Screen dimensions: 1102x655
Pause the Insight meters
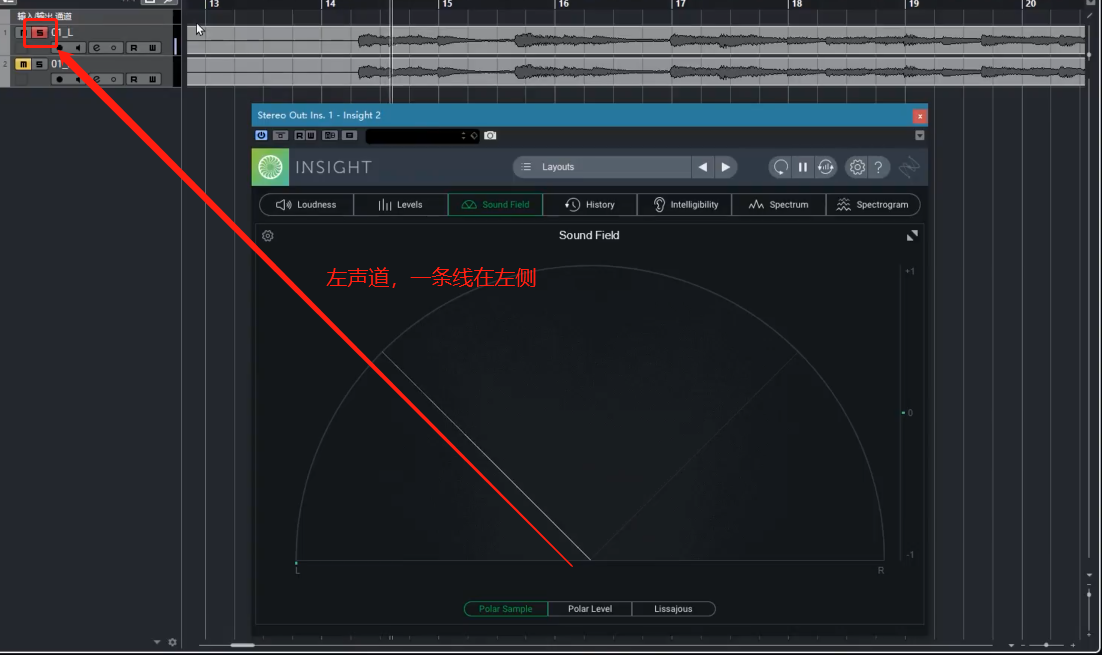[x=803, y=167]
